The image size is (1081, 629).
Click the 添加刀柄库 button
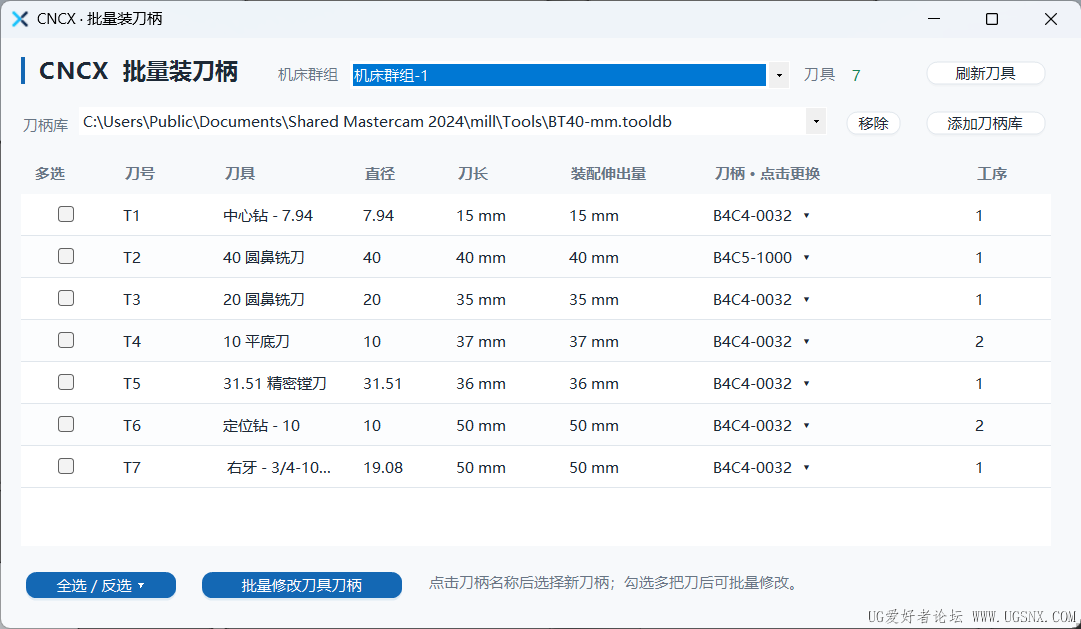(x=985, y=123)
